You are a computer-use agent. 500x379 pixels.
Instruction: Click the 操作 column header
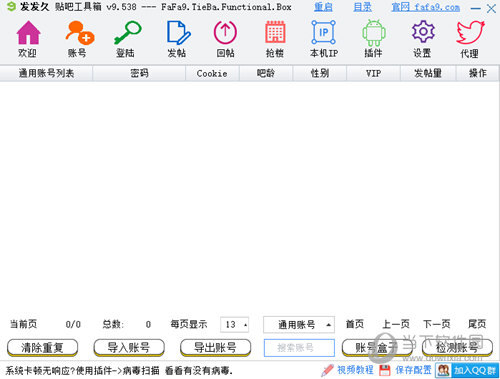pos(478,73)
